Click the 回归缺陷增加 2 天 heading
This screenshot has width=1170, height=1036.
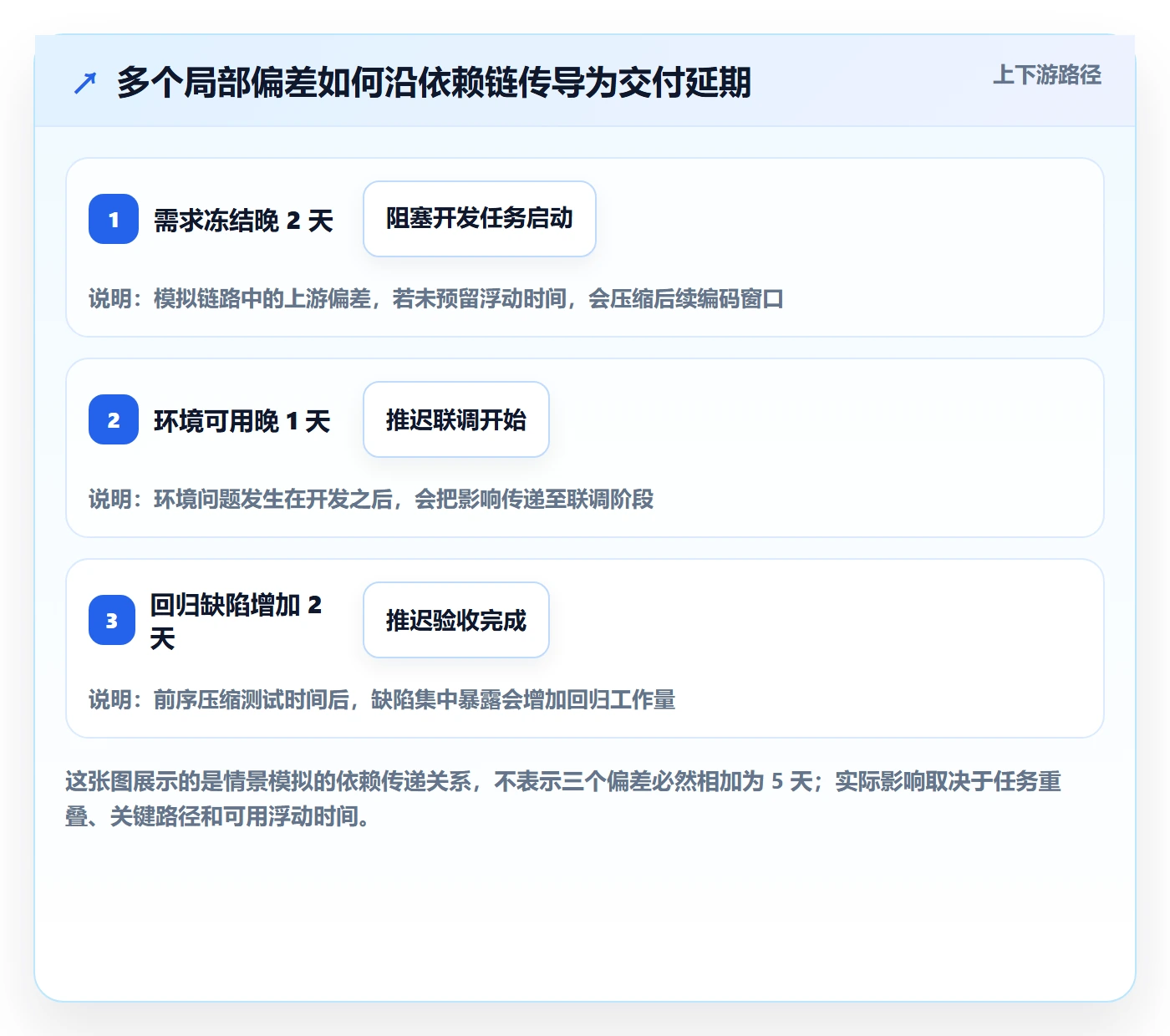(237, 621)
